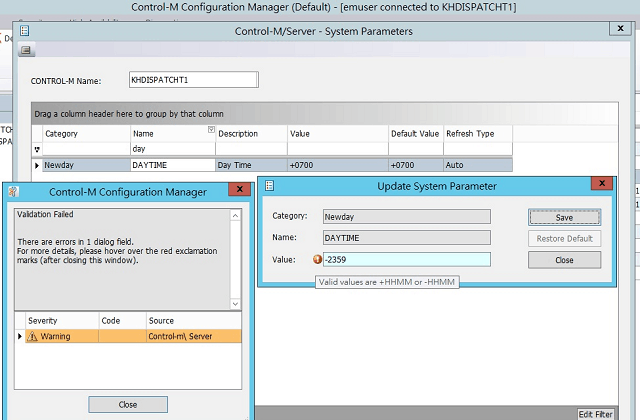Click Close in the Validation Failed dialog
This screenshot has height=420, width=640.
pyautogui.click(x=128, y=404)
